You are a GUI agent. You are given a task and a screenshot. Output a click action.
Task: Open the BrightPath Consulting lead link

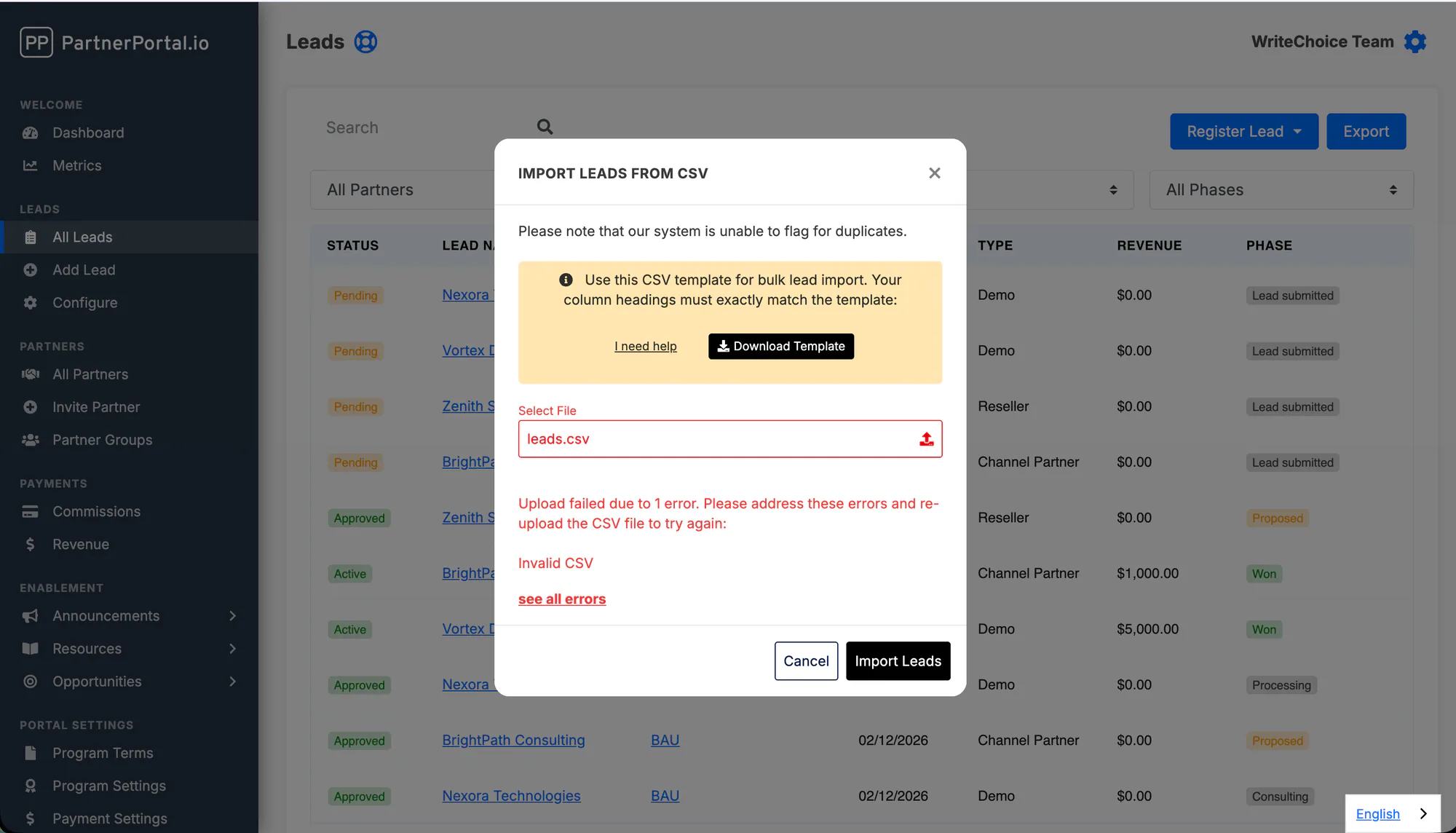[x=513, y=741]
